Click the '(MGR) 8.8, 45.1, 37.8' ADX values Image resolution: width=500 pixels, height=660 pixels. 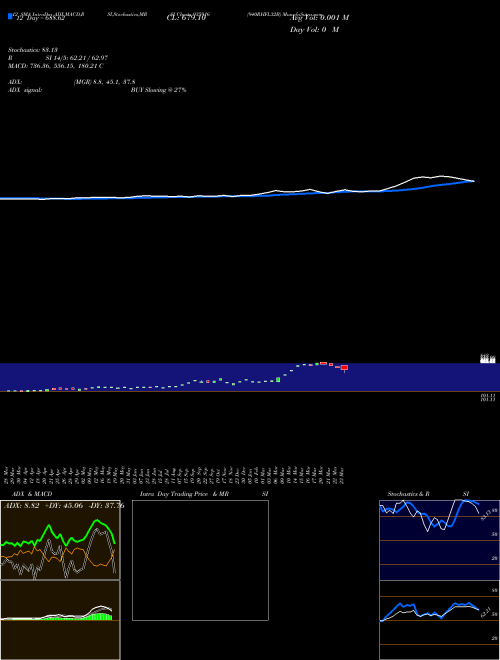tap(104, 82)
